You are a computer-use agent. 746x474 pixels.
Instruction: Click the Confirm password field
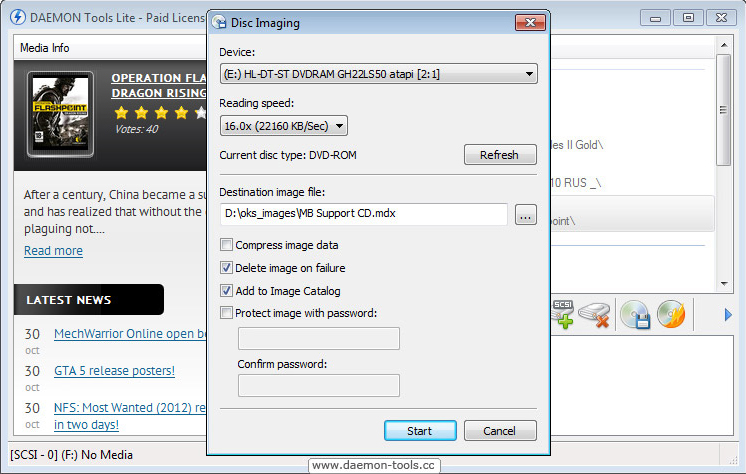[319, 385]
